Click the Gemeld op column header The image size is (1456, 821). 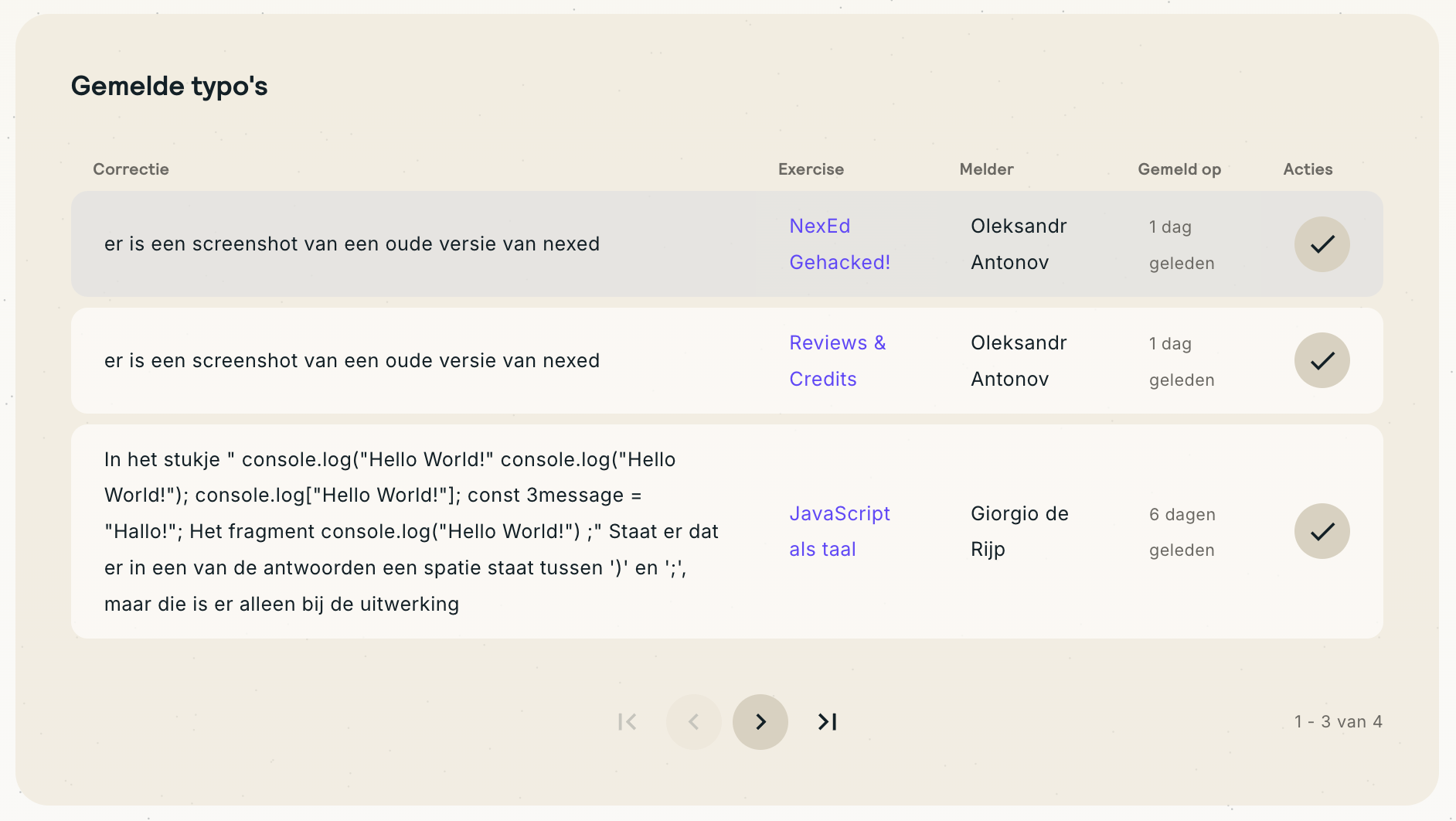point(1179,169)
